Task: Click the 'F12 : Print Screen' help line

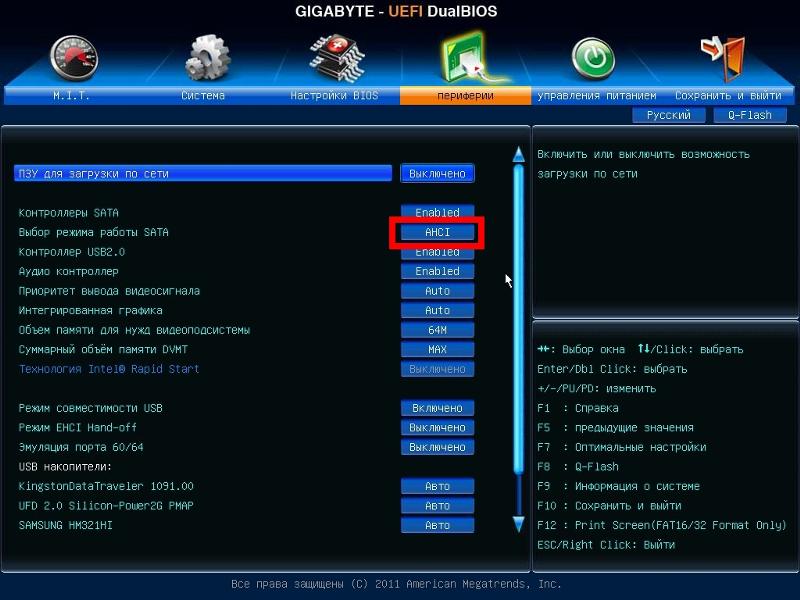Action: (662, 525)
